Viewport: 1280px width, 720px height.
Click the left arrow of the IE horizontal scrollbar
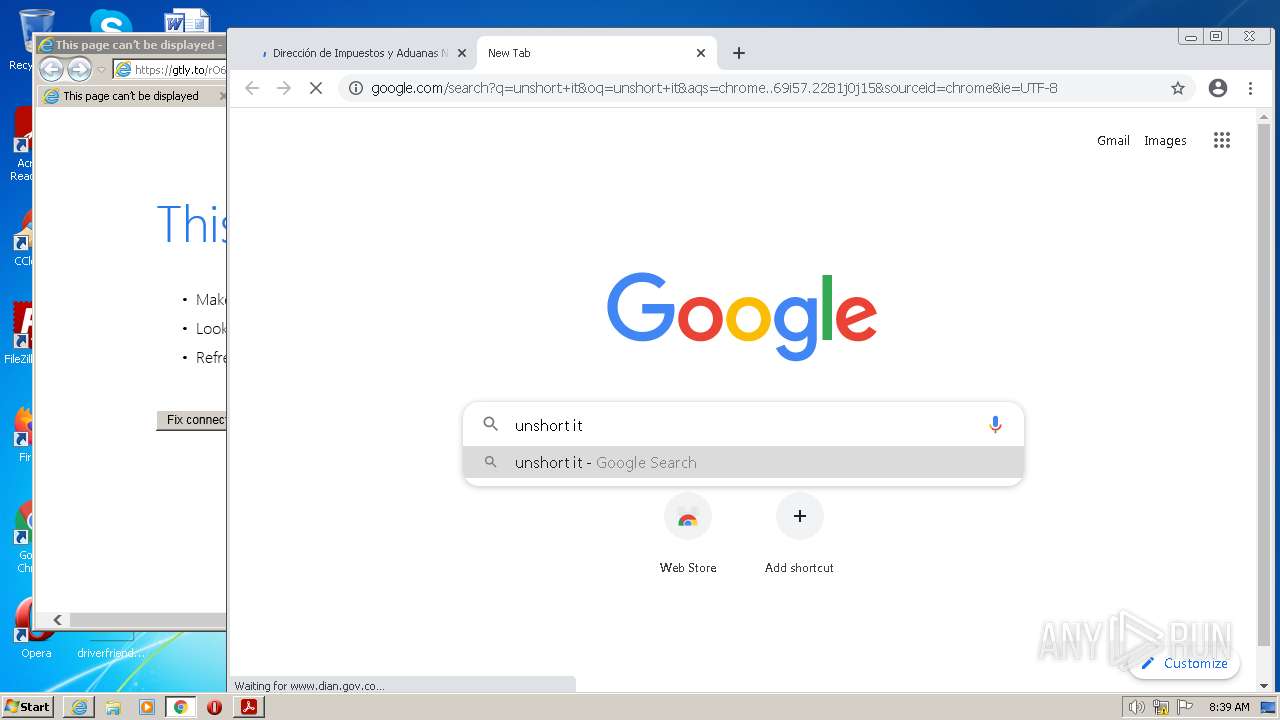click(x=57, y=620)
